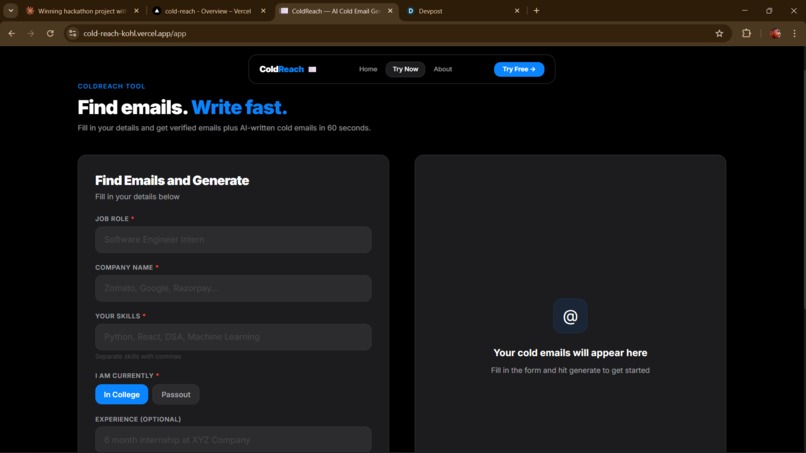Go to Home in the navbar
The width and height of the screenshot is (806, 453).
coord(368,69)
